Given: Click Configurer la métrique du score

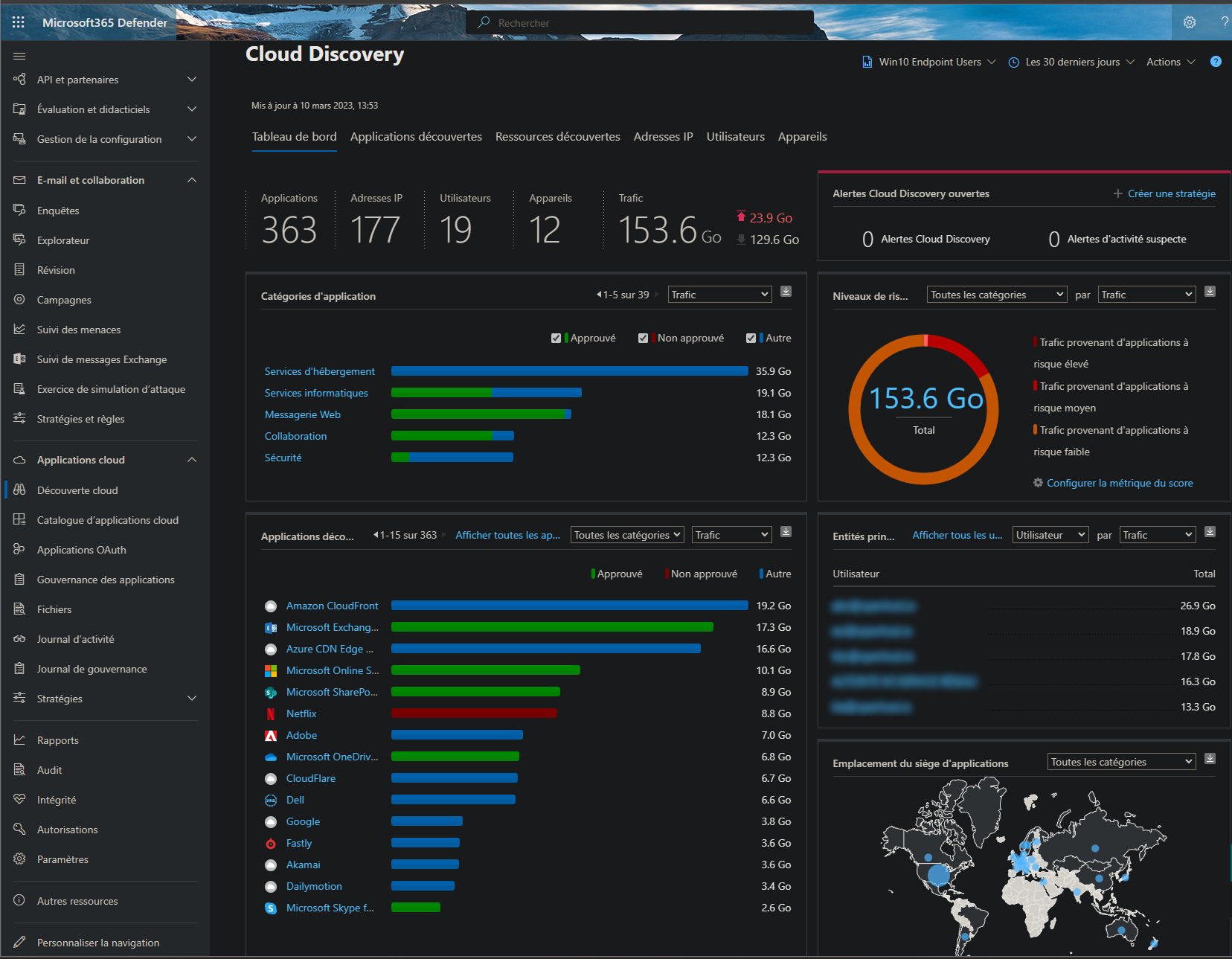Looking at the screenshot, I should (x=1120, y=482).
